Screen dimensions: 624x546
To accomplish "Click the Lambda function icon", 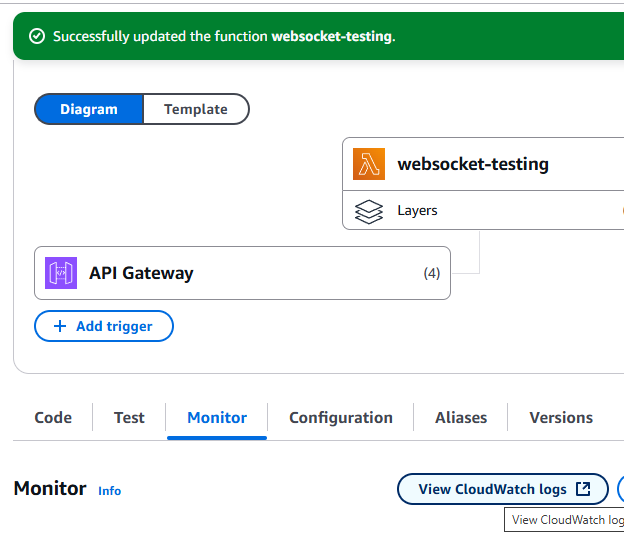I will (369, 164).
